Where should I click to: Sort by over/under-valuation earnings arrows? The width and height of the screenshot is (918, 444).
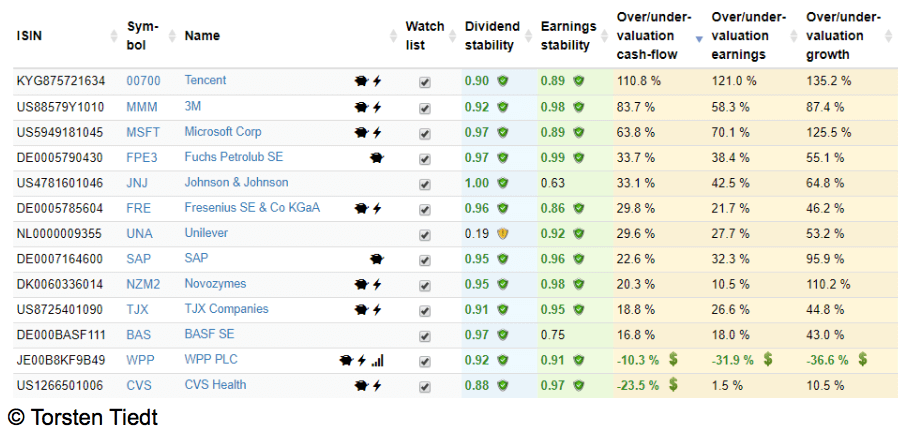(x=793, y=36)
